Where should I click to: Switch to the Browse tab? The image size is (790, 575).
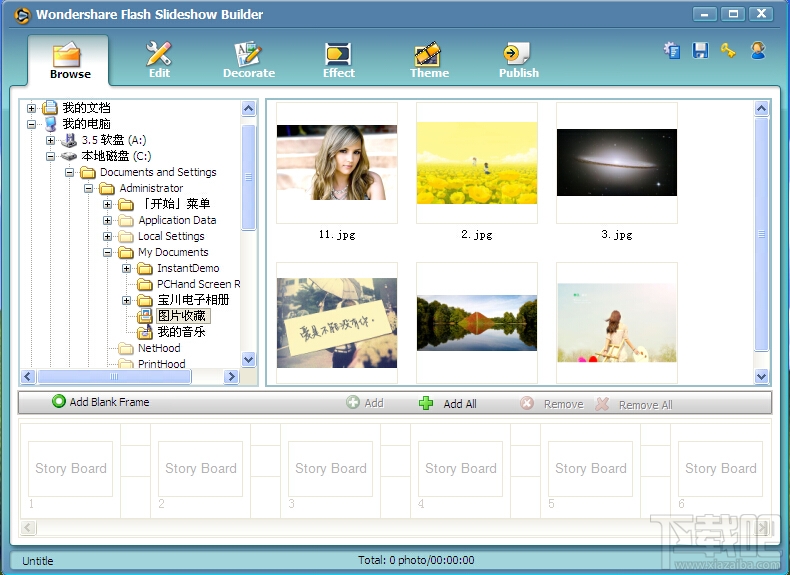70,60
